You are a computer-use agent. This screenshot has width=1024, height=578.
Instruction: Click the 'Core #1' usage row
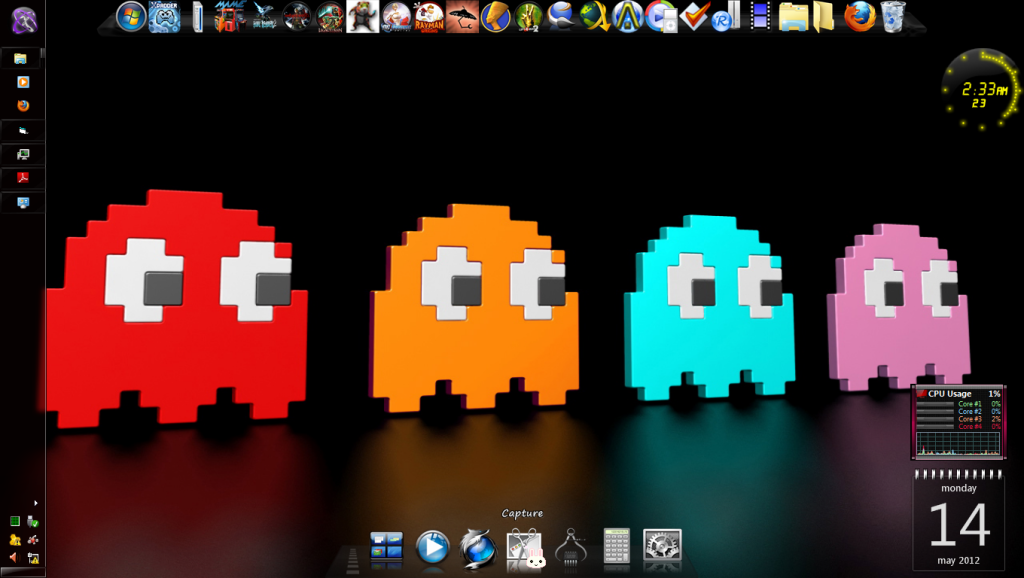[x=958, y=404]
